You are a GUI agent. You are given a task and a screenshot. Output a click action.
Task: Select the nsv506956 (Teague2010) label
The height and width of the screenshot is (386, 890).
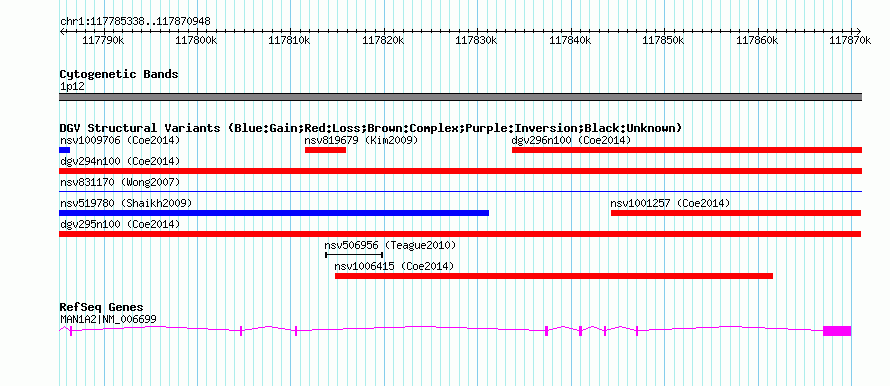coord(391,245)
